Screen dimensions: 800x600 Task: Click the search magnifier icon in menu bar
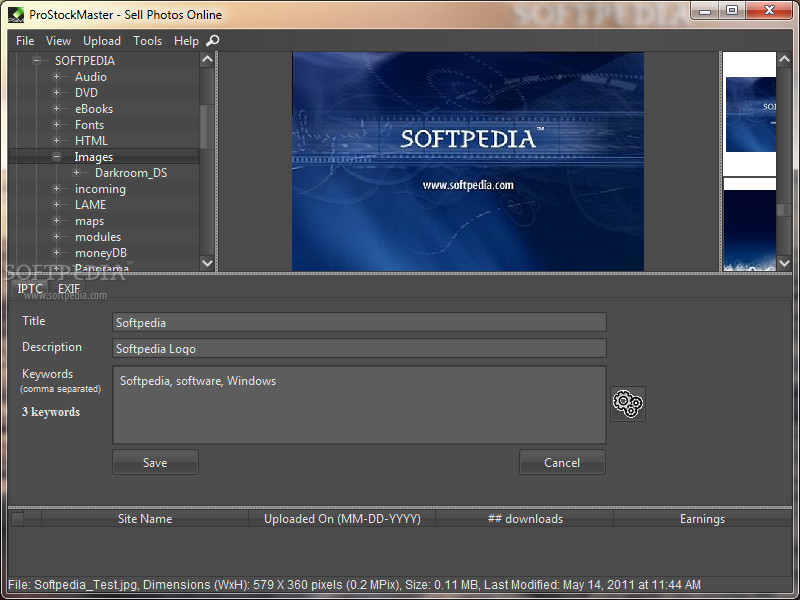click(x=213, y=40)
